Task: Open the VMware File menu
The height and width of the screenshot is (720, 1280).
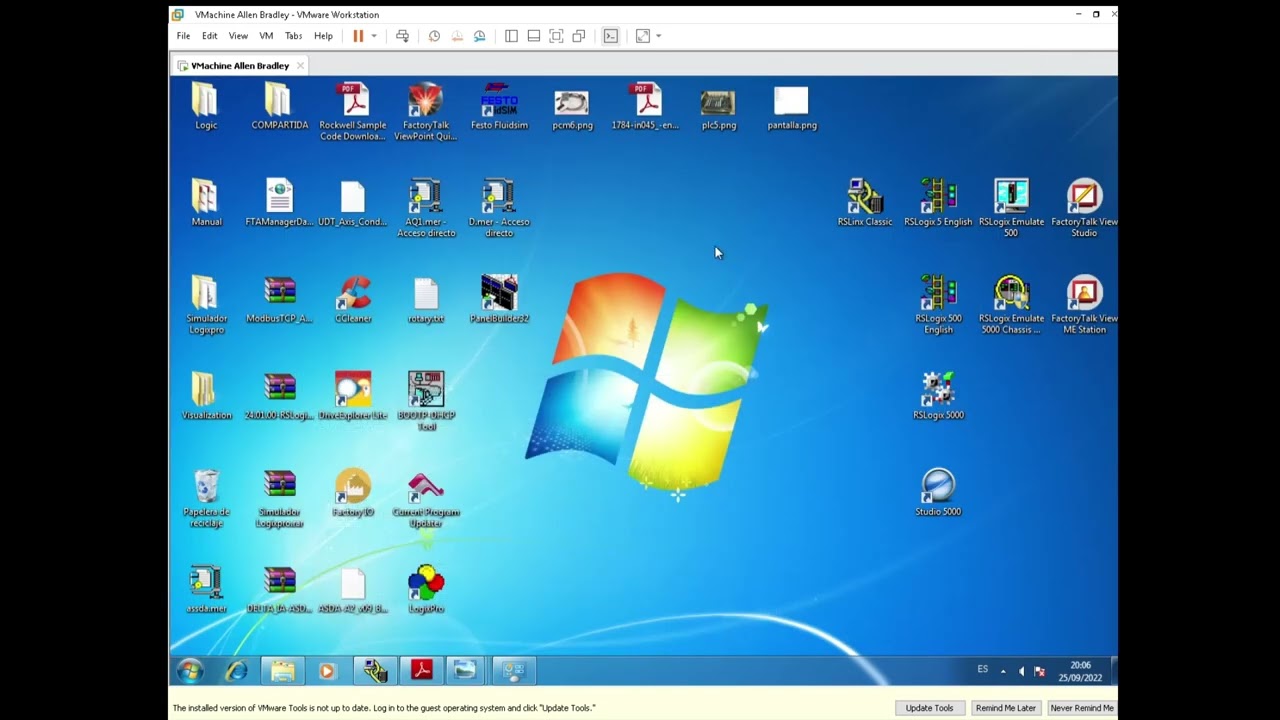Action: point(183,36)
